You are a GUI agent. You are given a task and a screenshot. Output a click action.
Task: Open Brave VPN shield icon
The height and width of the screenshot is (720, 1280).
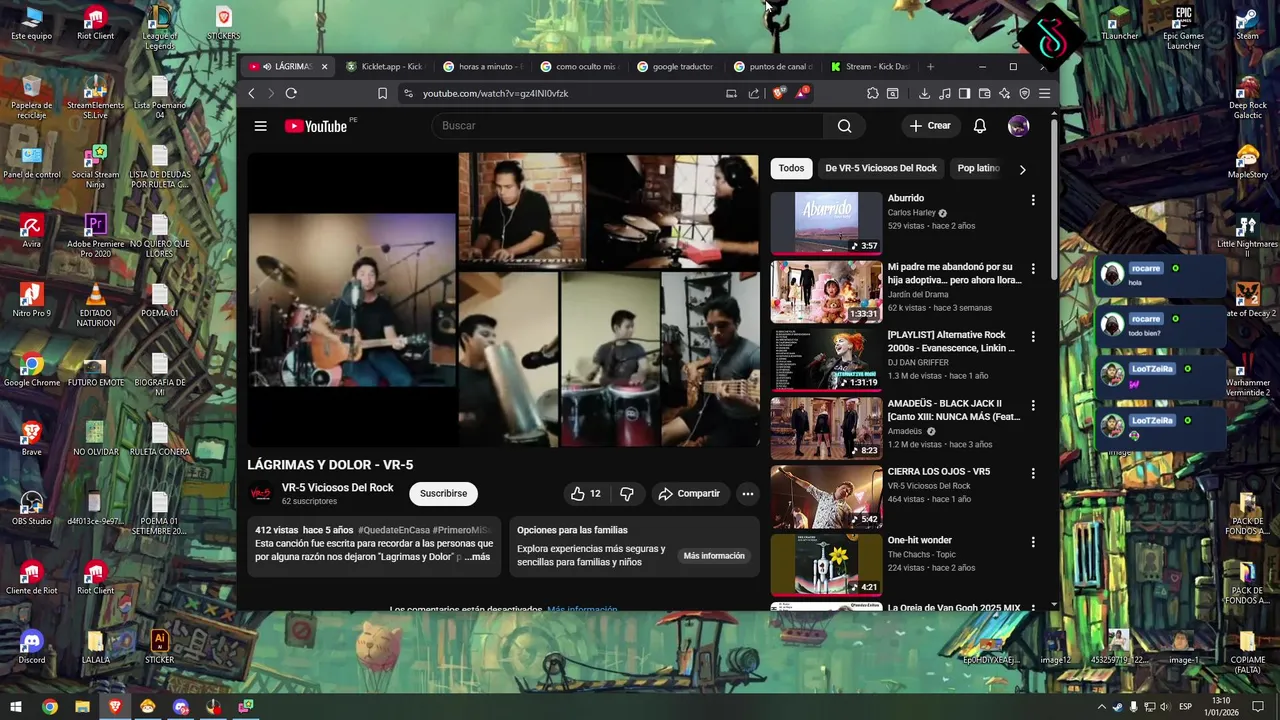point(1024,93)
